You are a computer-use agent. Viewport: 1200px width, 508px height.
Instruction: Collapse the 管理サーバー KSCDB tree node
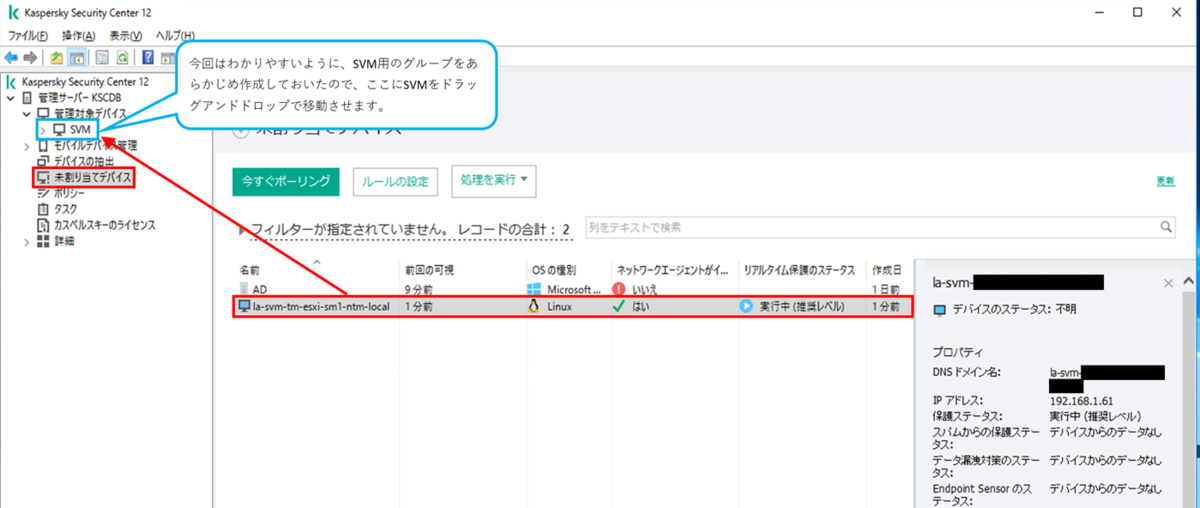11,98
